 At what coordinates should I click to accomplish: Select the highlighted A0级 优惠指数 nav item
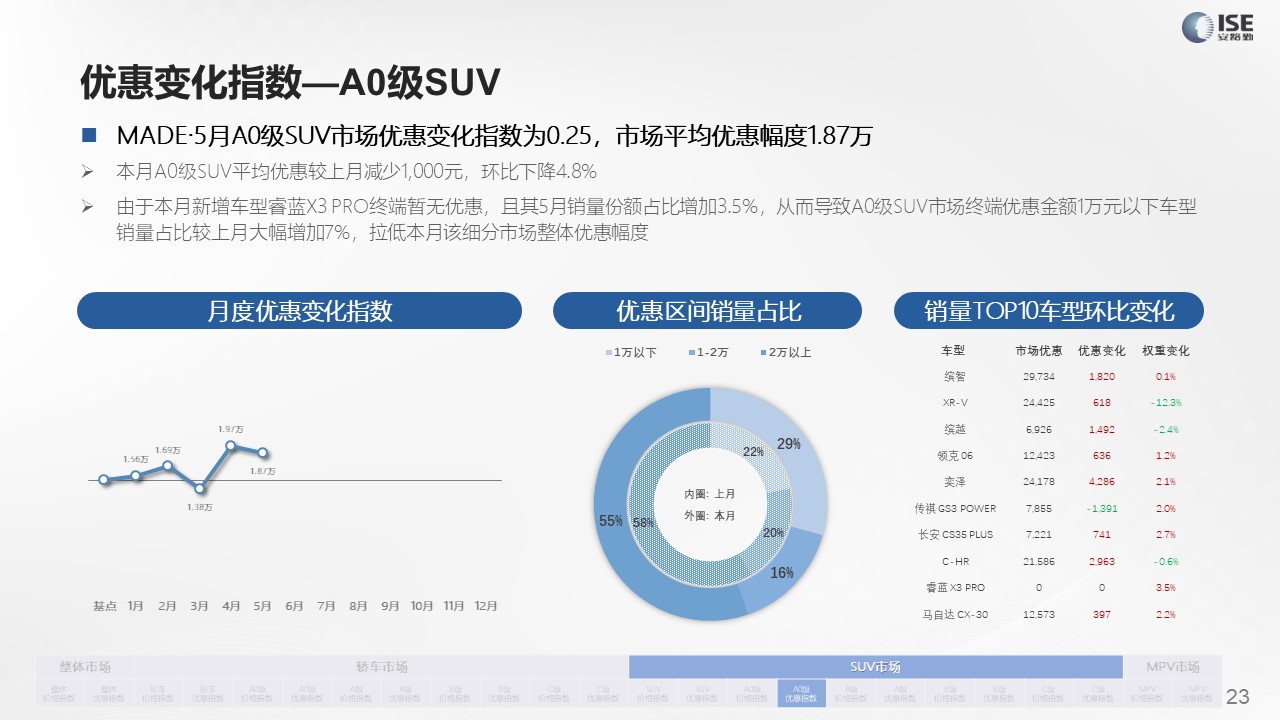pos(801,693)
